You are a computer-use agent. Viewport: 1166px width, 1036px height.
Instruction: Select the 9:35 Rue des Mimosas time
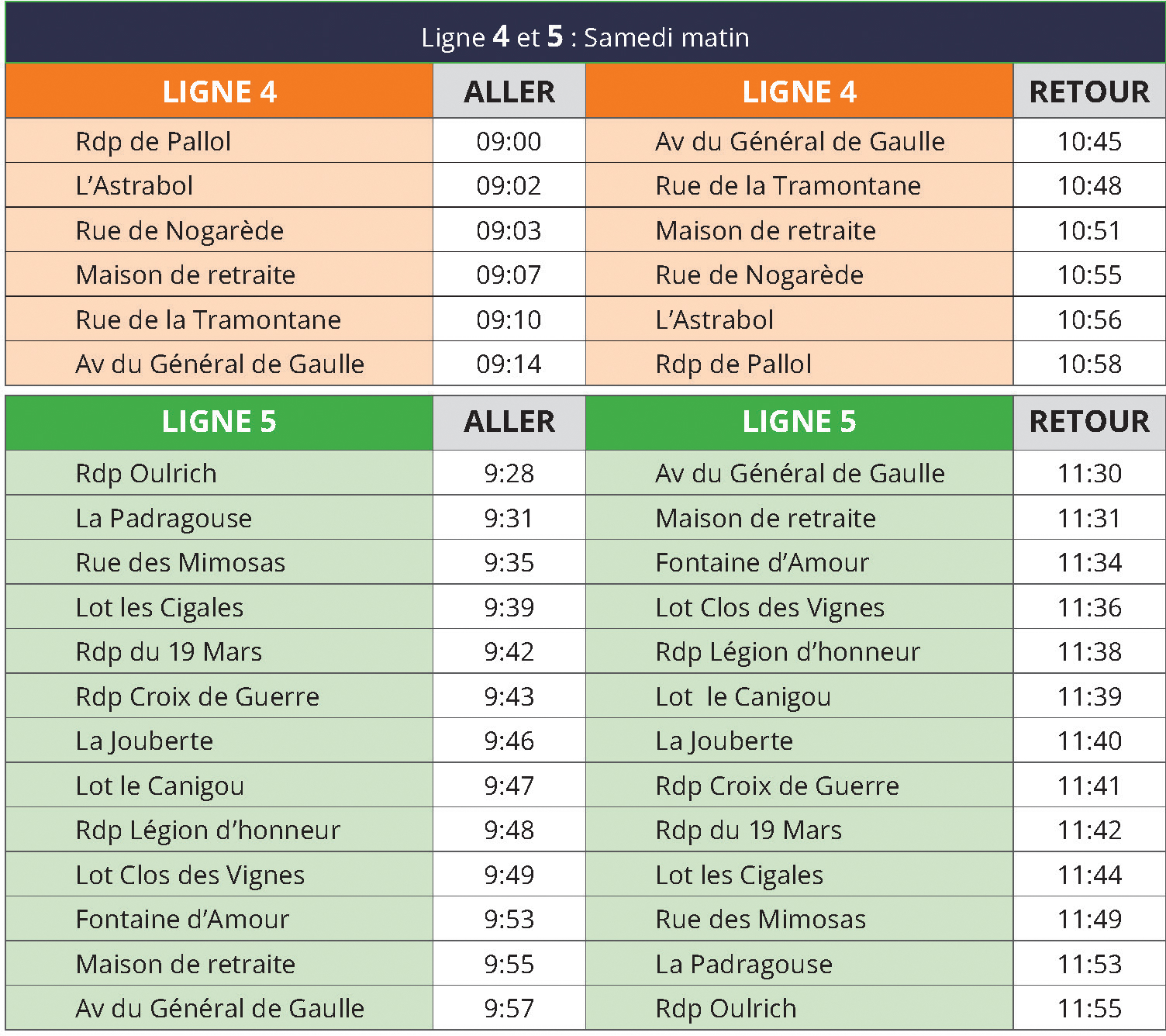[x=509, y=562]
